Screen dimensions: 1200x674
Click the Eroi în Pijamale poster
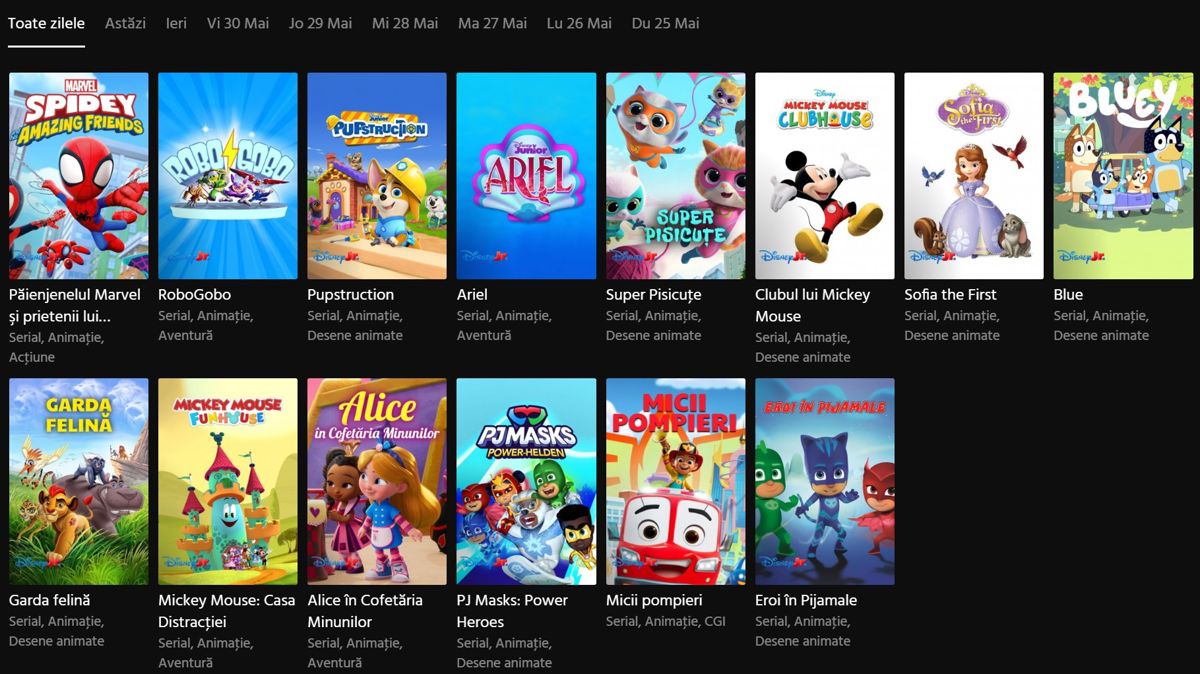[x=825, y=481]
